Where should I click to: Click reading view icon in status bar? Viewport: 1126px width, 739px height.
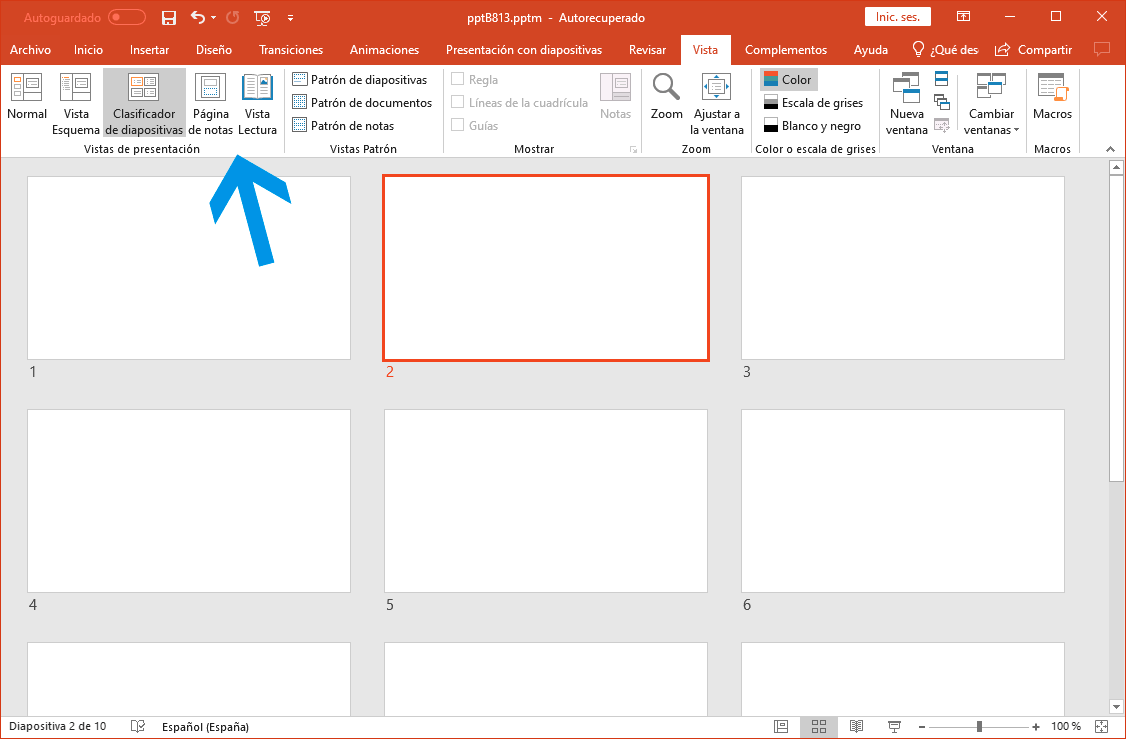pyautogui.click(x=856, y=727)
